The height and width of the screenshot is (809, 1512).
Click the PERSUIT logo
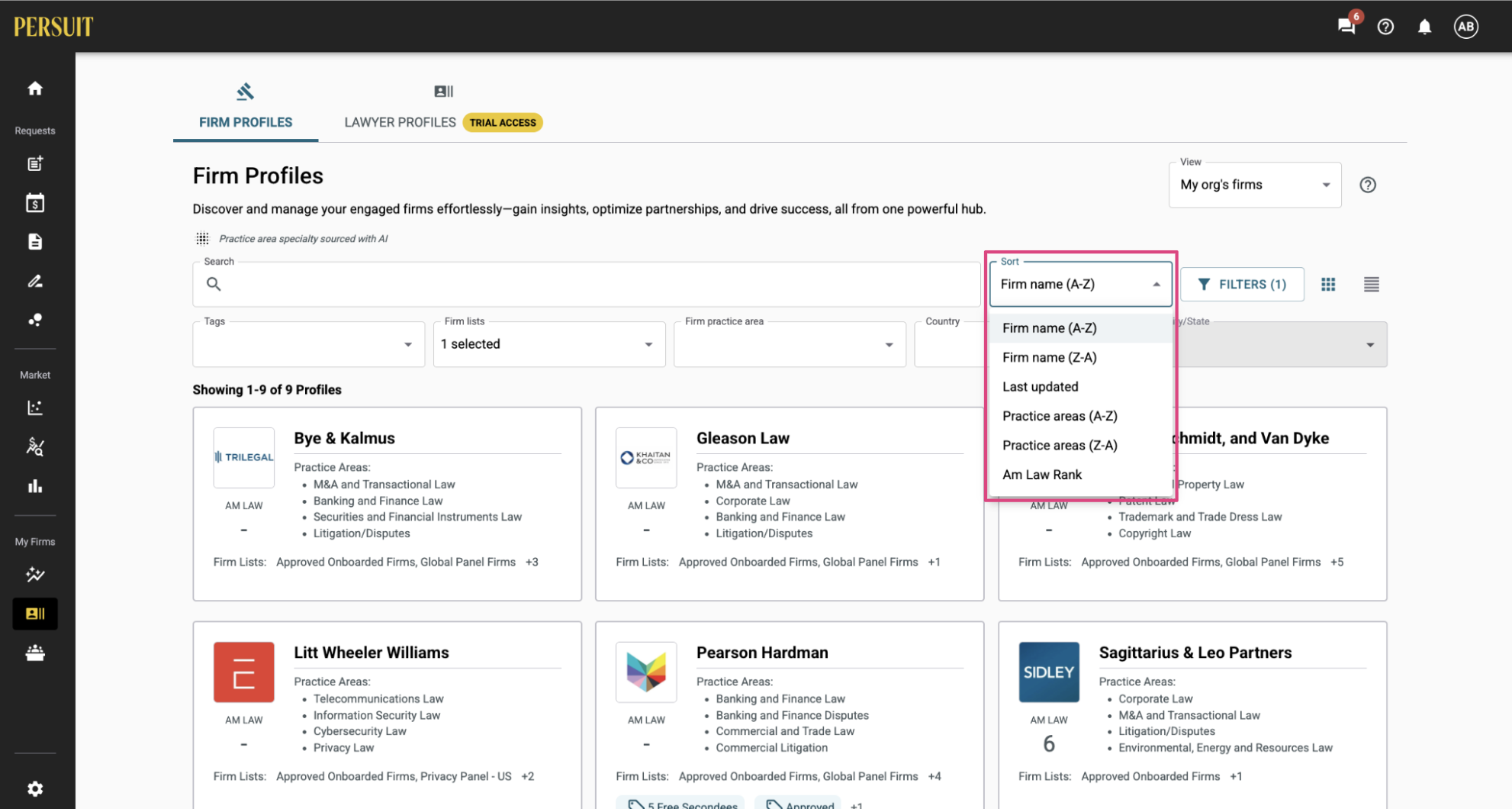53,27
